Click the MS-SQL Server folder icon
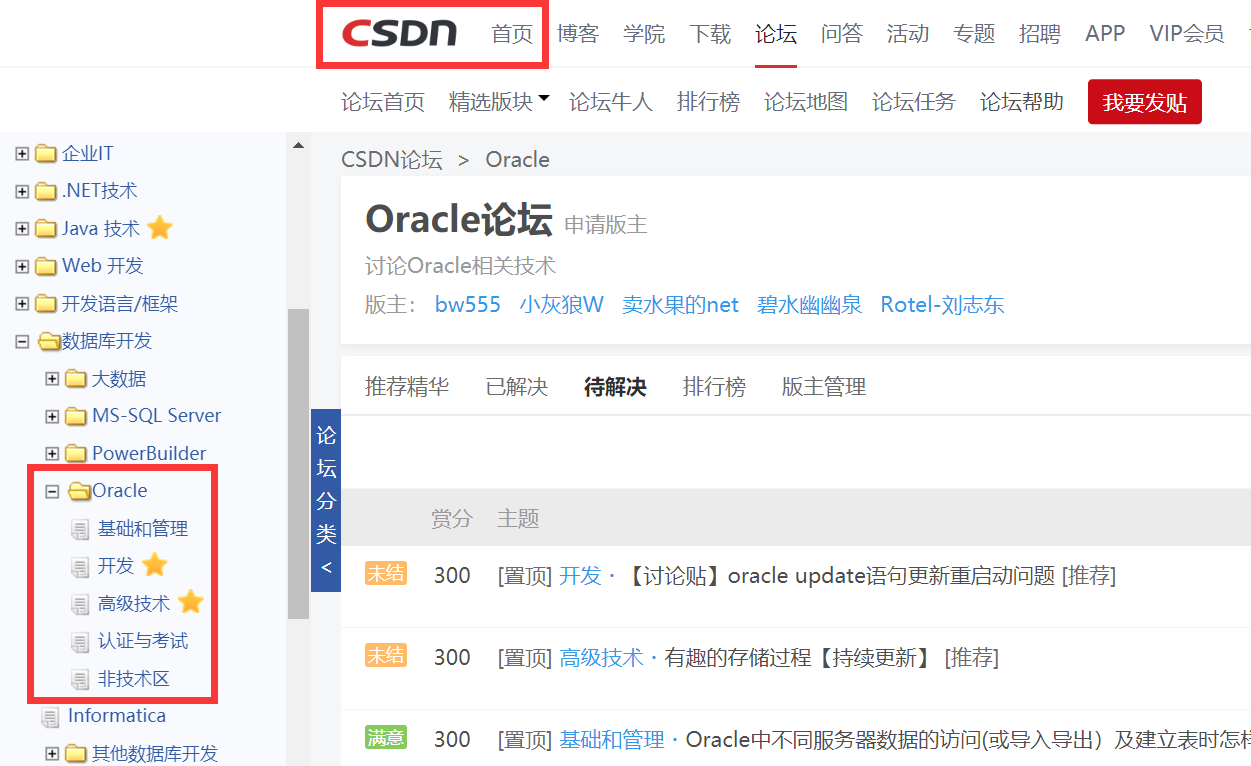This screenshot has height=766, width=1251. [76, 416]
